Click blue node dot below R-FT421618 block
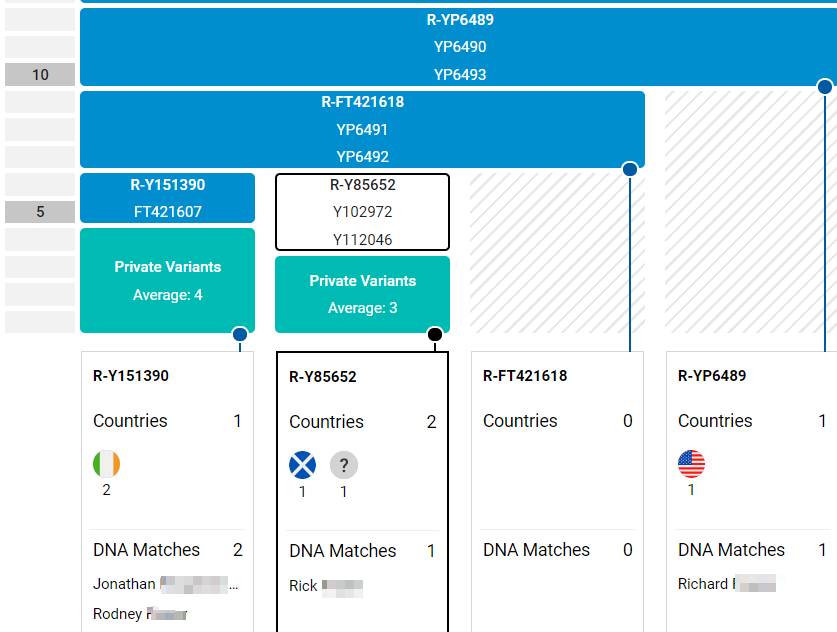The image size is (837, 632). [630, 169]
